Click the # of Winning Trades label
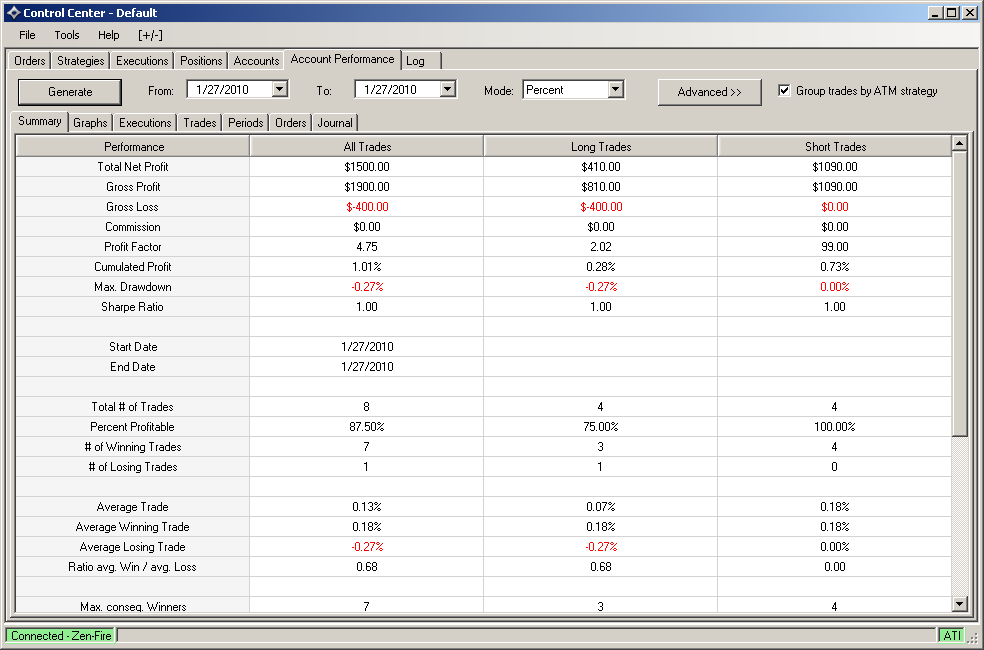This screenshot has height=650, width=984. (x=132, y=447)
